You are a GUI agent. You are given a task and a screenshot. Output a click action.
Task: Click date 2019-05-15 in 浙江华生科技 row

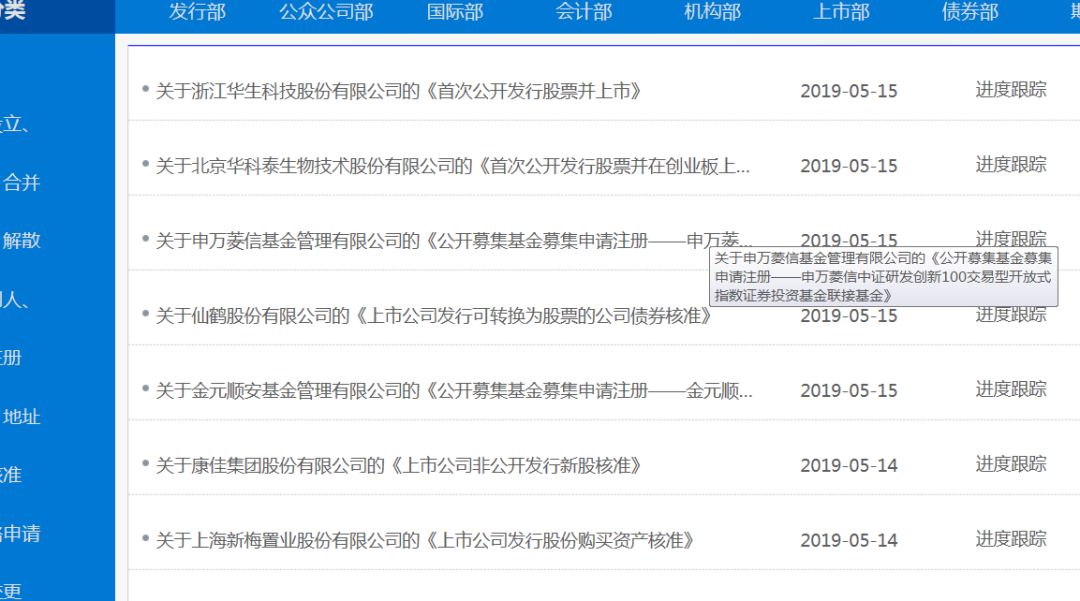849,91
